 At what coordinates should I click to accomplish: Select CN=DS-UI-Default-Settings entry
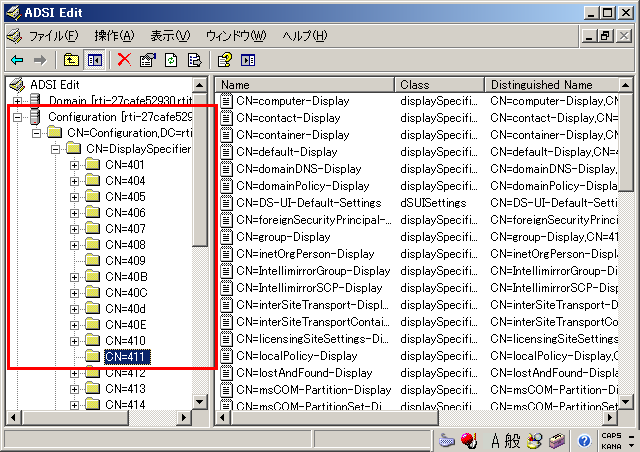308,203
